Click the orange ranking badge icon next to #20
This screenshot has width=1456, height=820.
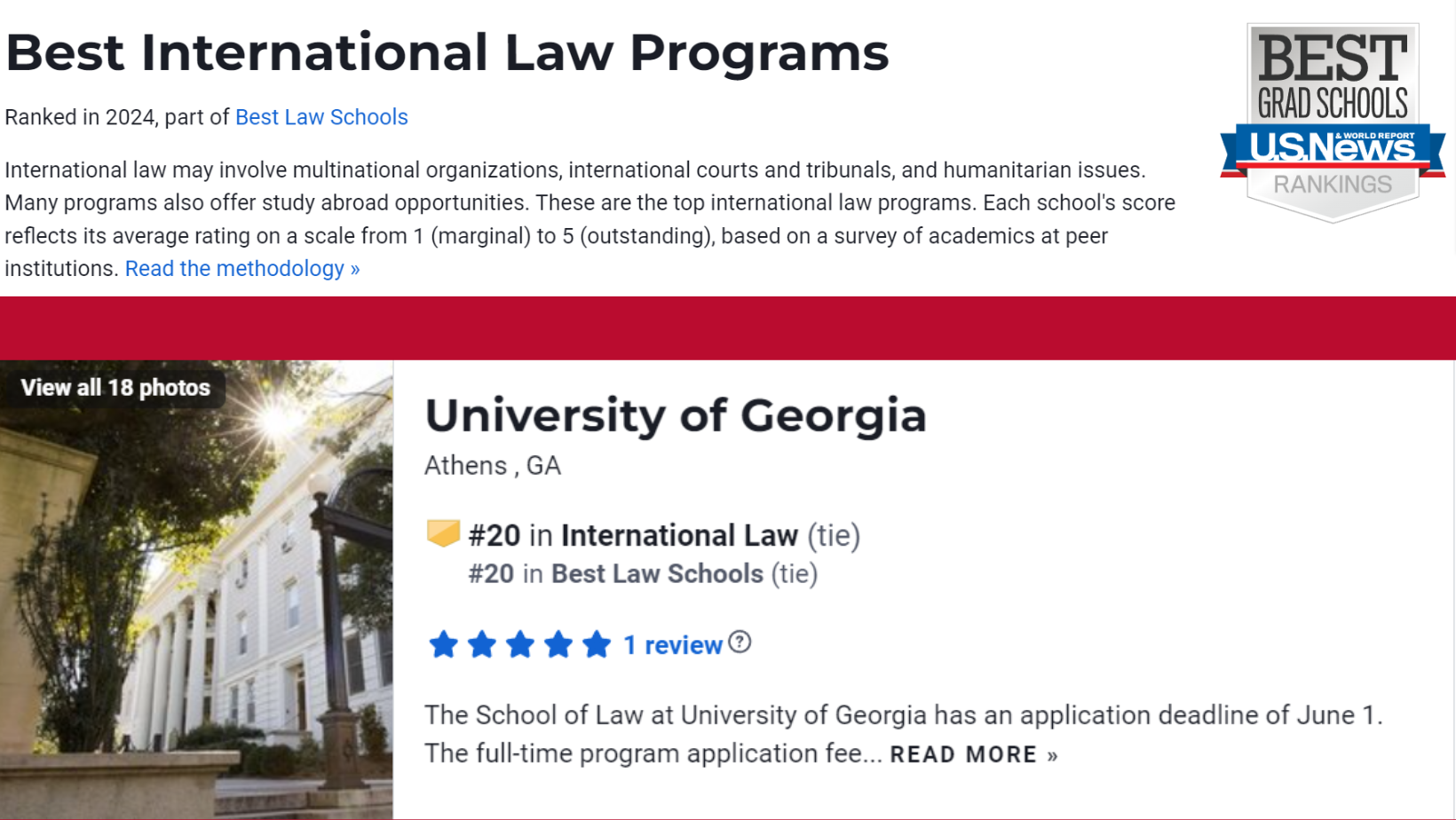(443, 532)
